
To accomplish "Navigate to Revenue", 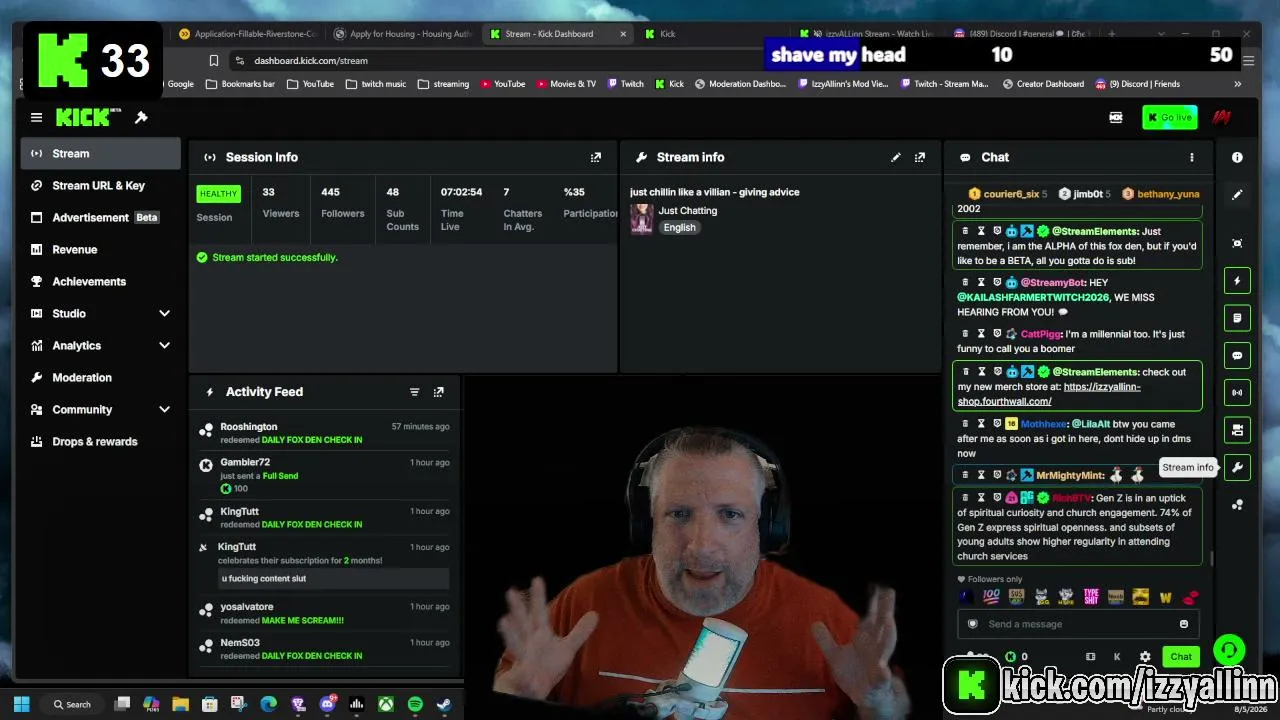I will (x=100, y=250).
